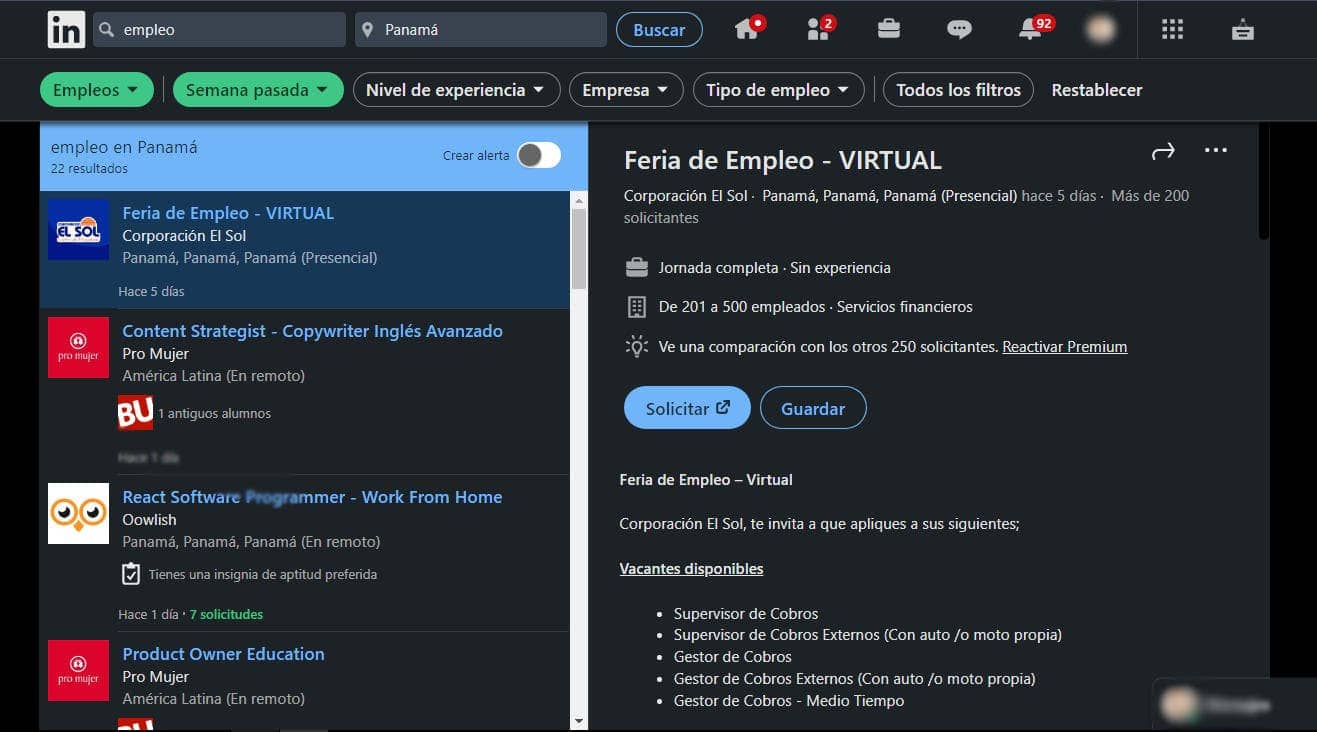This screenshot has height=732, width=1317.
Task: Click 'Vacantes disponibles' heading
Action: 691,569
